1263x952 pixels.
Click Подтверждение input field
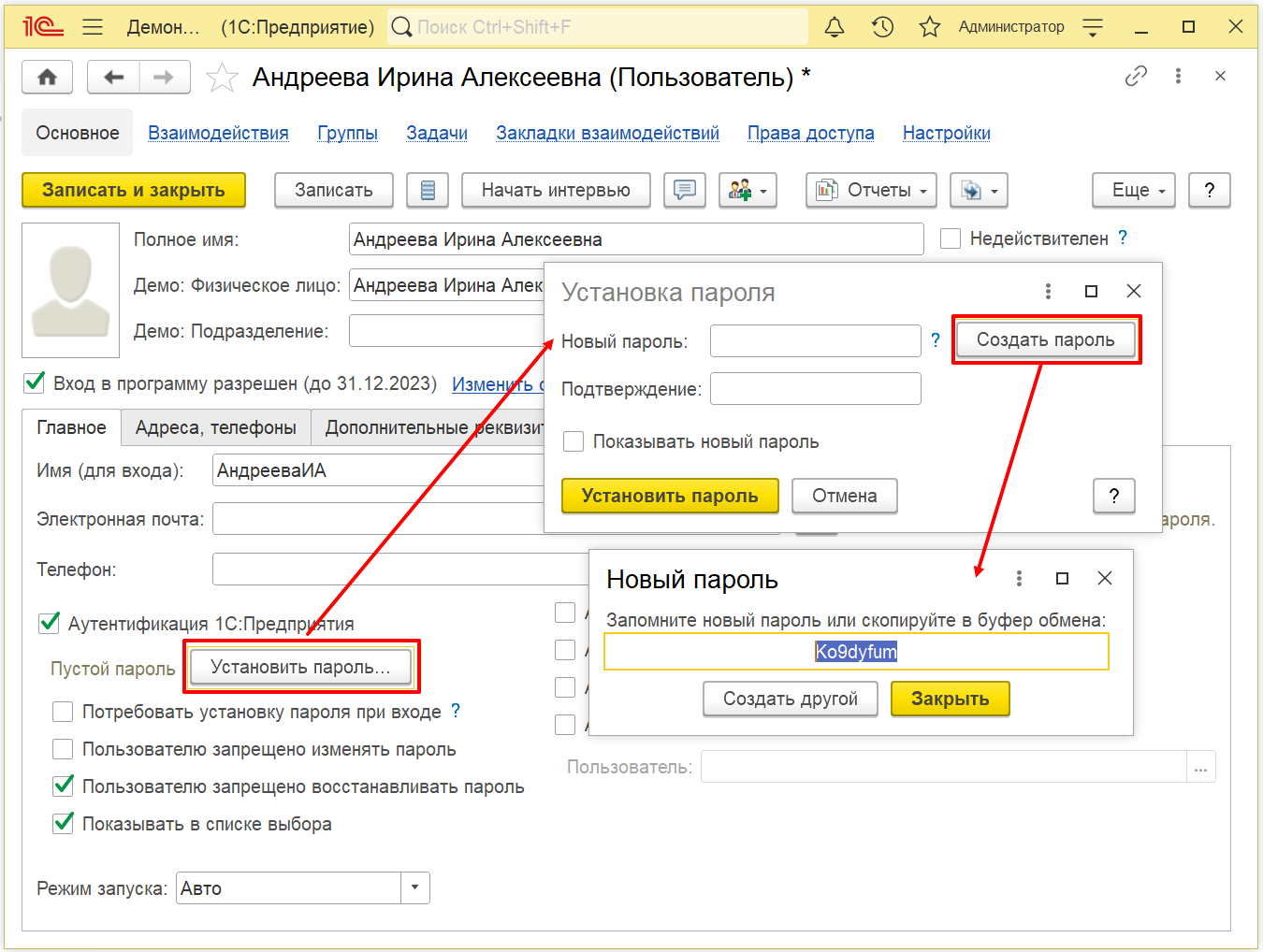pyautogui.click(x=816, y=388)
